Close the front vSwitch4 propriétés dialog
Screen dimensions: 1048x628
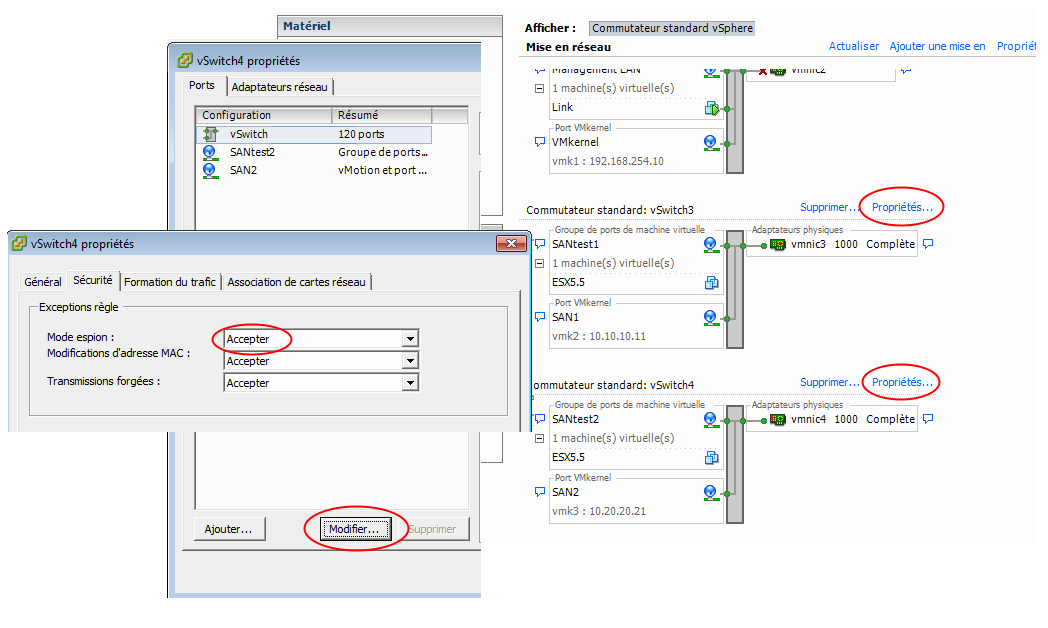pos(511,244)
